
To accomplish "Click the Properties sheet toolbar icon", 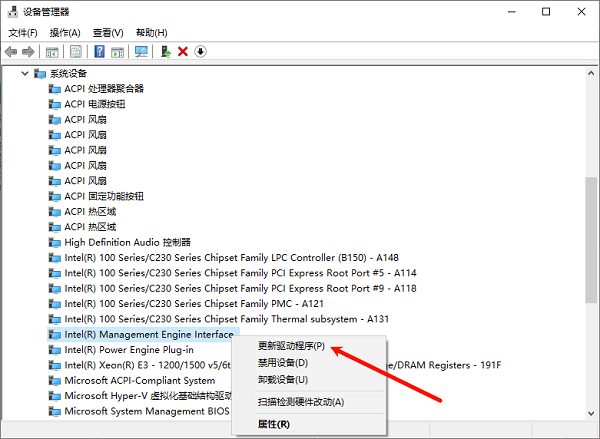I will 75,51.
